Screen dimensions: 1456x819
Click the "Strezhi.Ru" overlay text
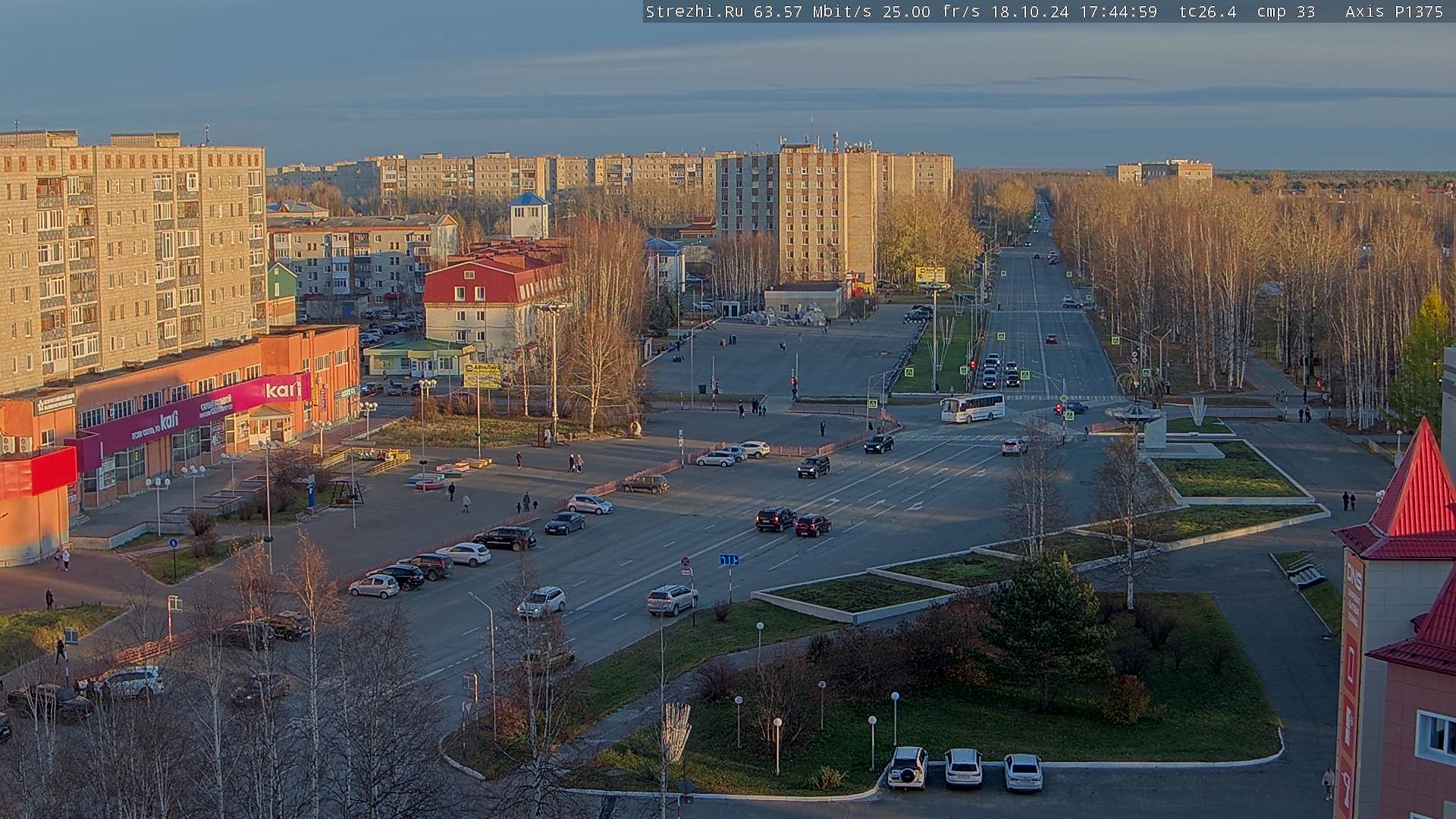click(695, 11)
